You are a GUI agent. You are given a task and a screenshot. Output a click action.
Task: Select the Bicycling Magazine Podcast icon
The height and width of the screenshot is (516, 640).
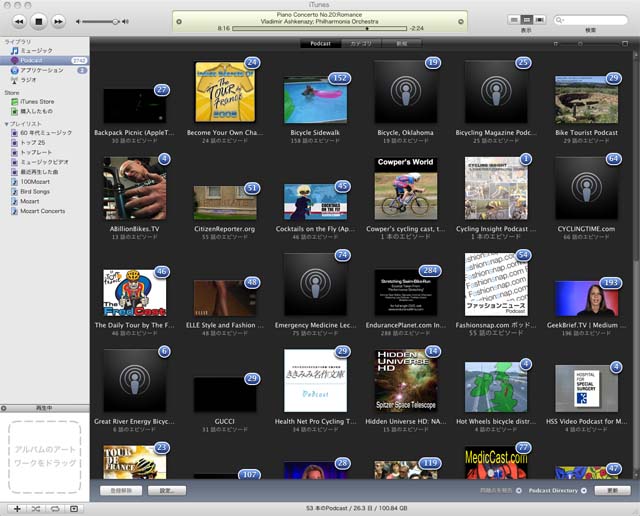coord(496,91)
